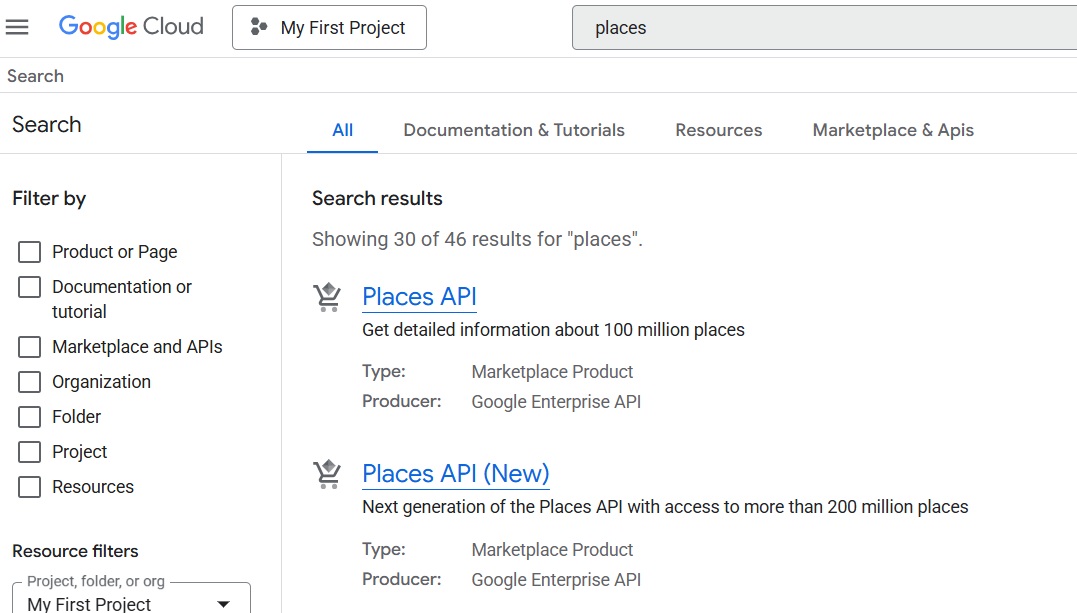
Task: Check the Documentation or tutorial filter
Action: click(x=30, y=287)
